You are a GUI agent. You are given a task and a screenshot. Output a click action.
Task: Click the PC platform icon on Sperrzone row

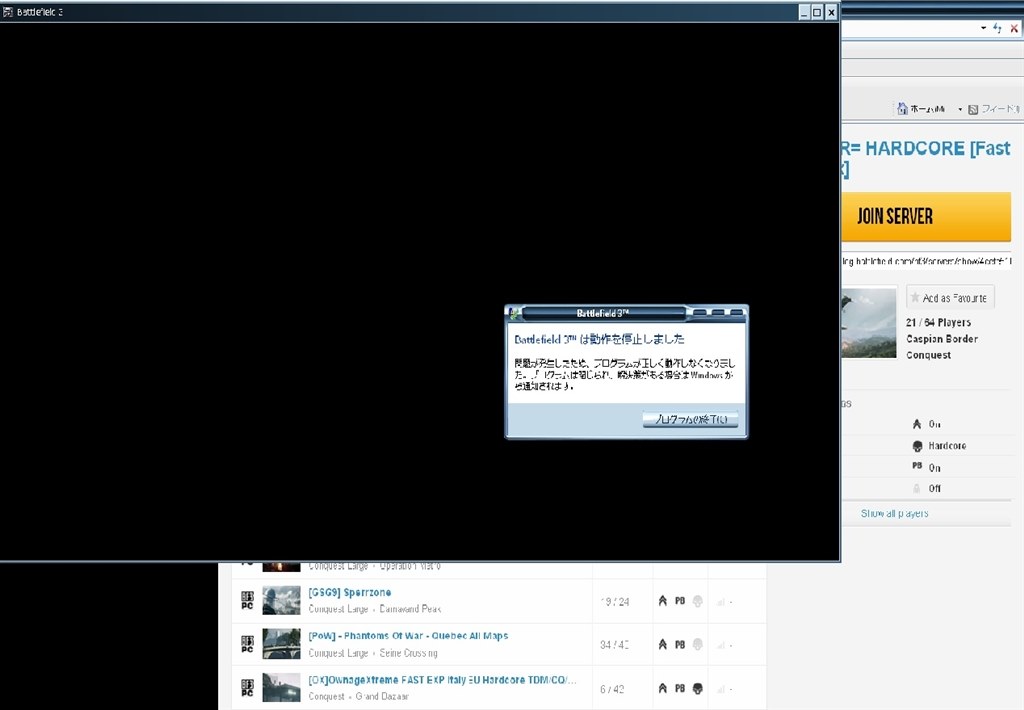coord(247,600)
